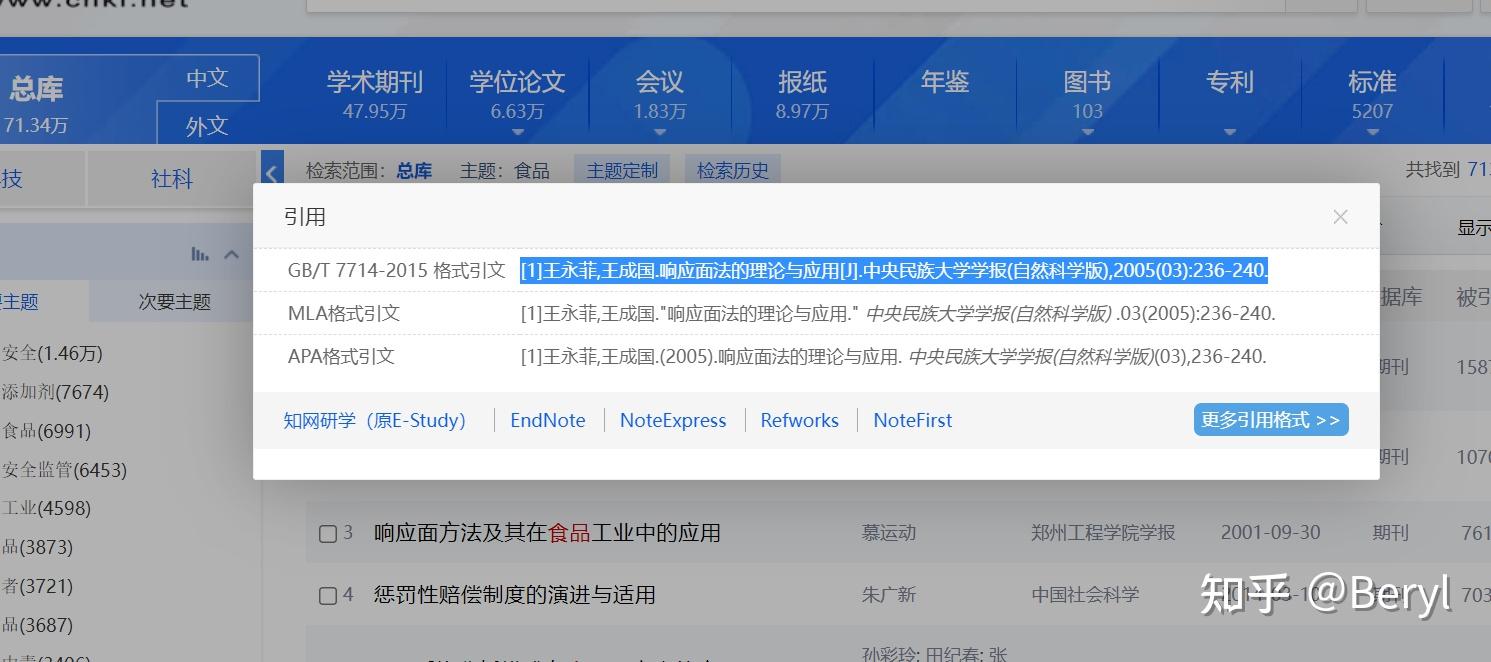Filter by topic 安全(1.46万)
The image size is (1491, 662).
click(x=52, y=354)
